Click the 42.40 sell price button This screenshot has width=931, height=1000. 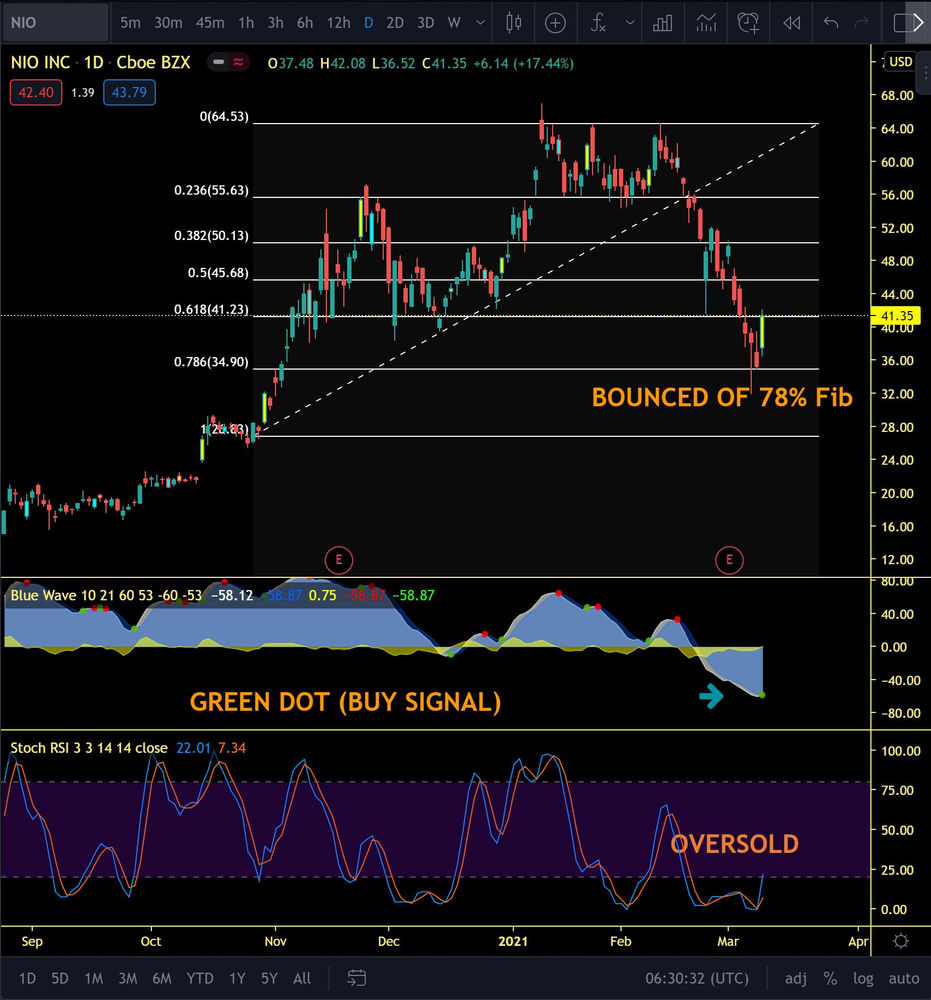pos(36,92)
